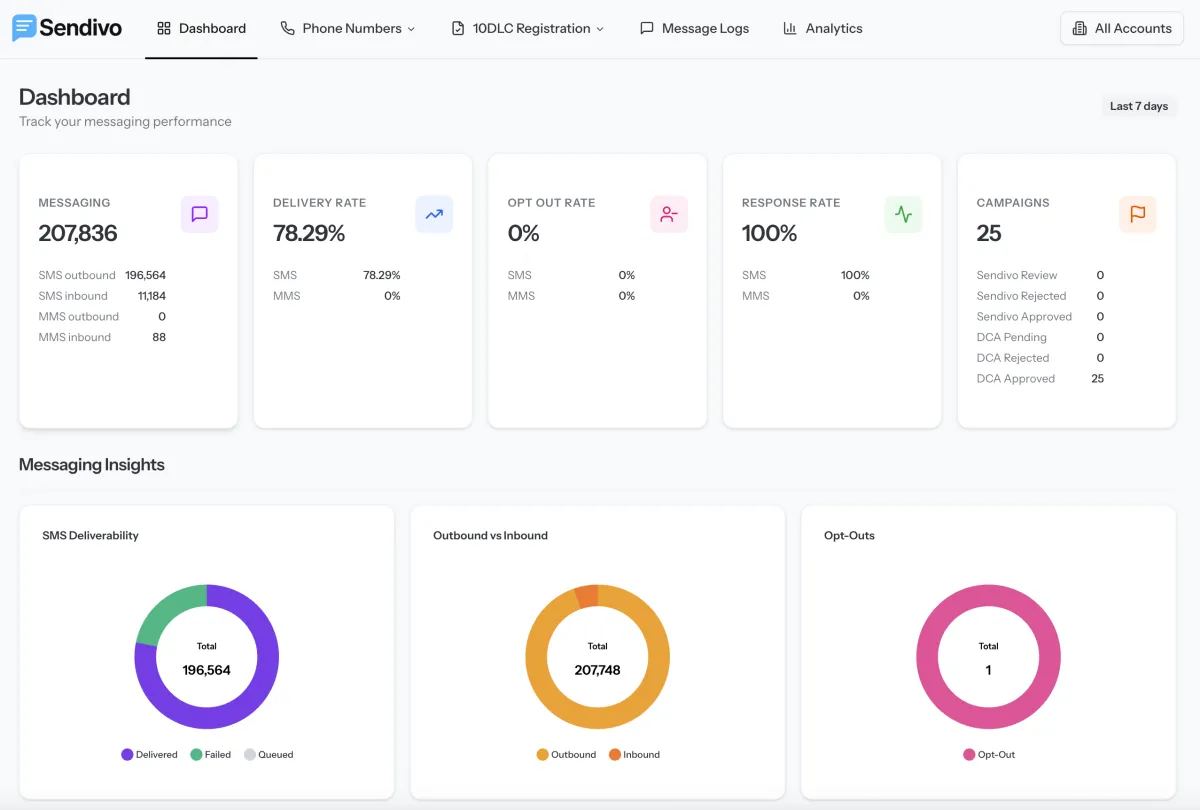Open the Last 7 days range selector
Screen dimensions: 1200x810
[1139, 106]
